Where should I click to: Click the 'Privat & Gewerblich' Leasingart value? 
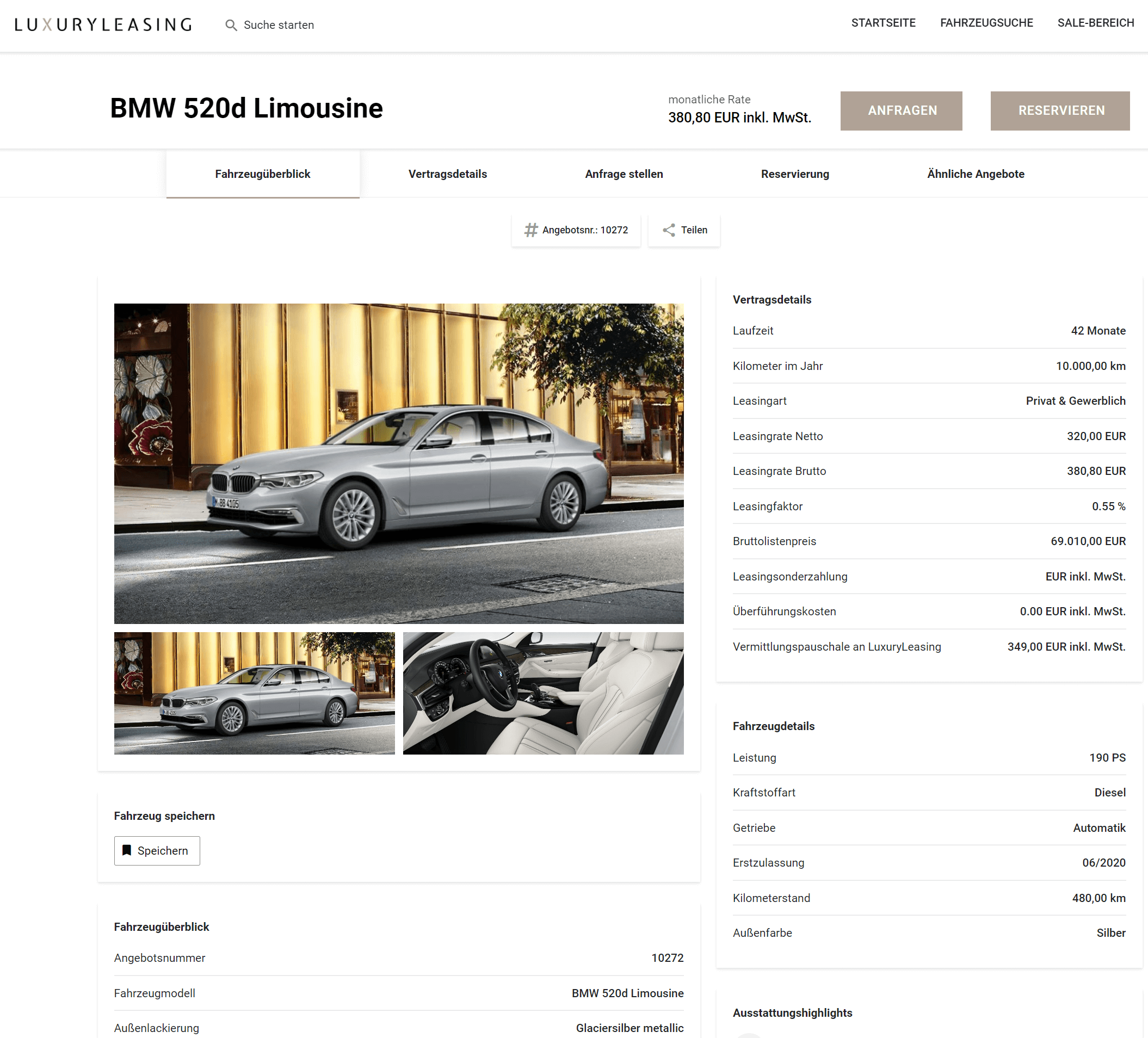pyautogui.click(x=1076, y=401)
